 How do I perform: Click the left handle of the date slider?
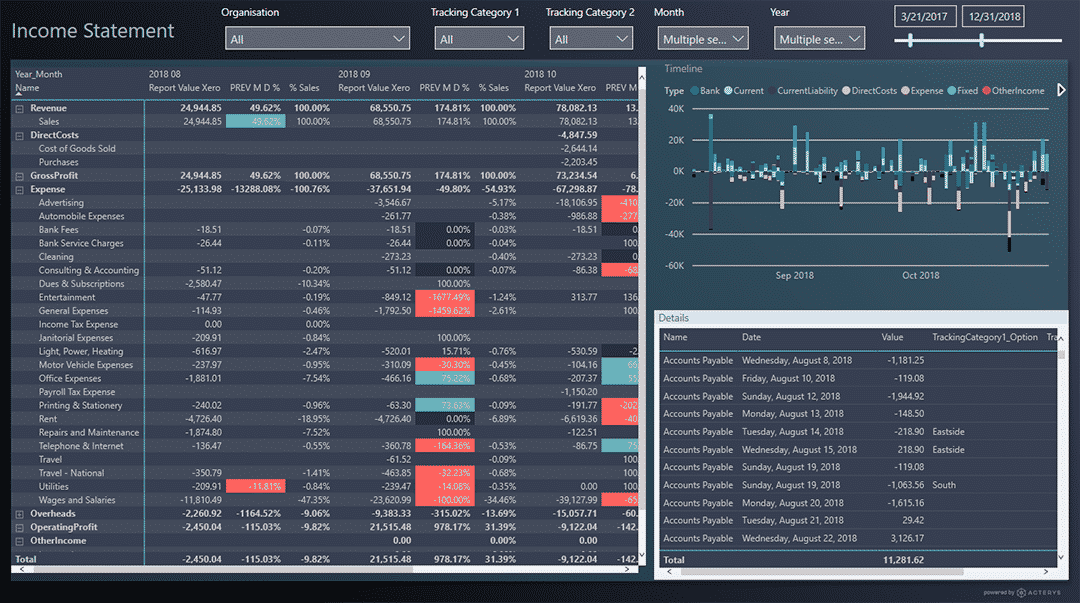(x=909, y=40)
